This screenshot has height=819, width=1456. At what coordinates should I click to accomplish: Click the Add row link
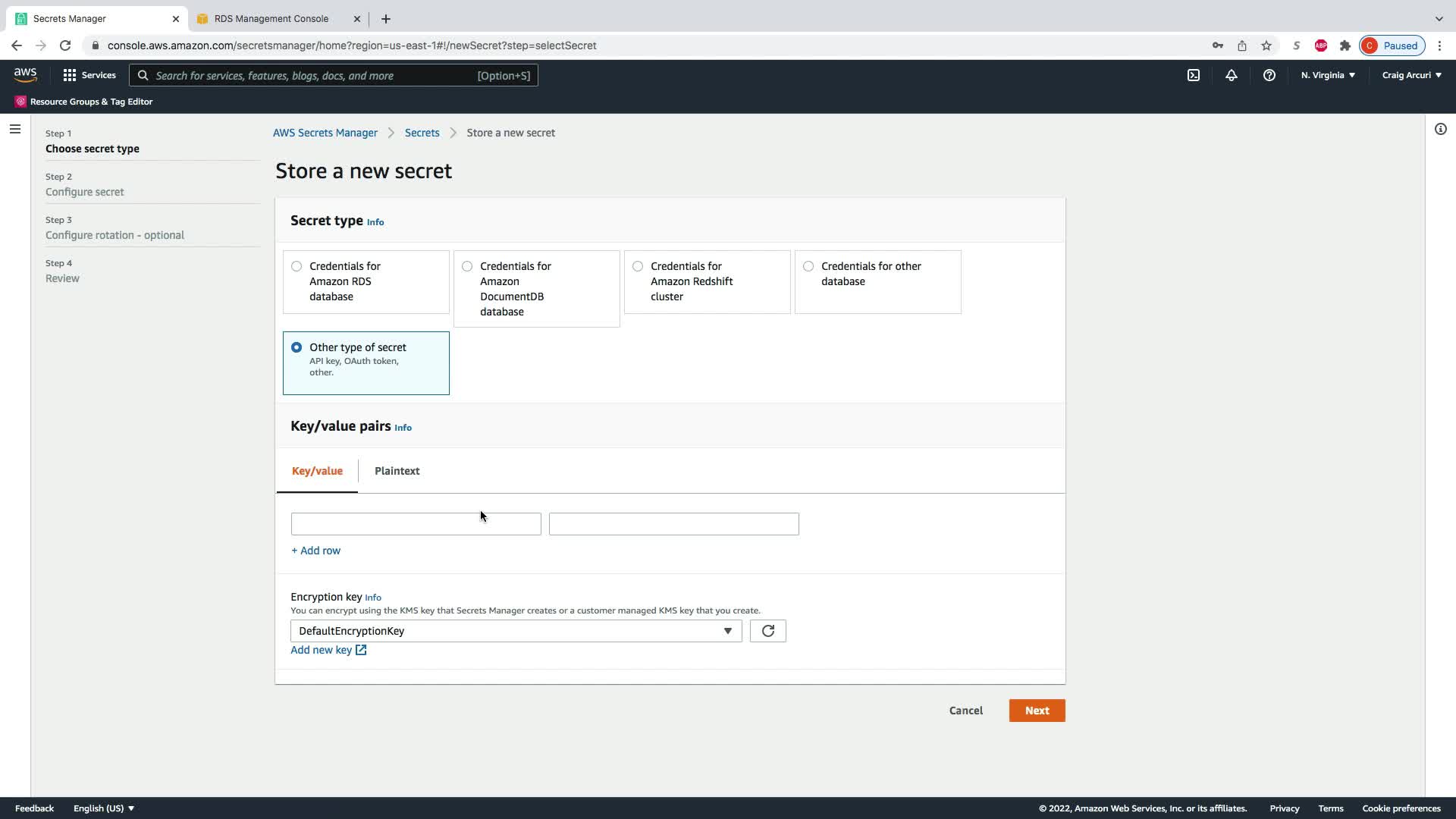(315, 551)
